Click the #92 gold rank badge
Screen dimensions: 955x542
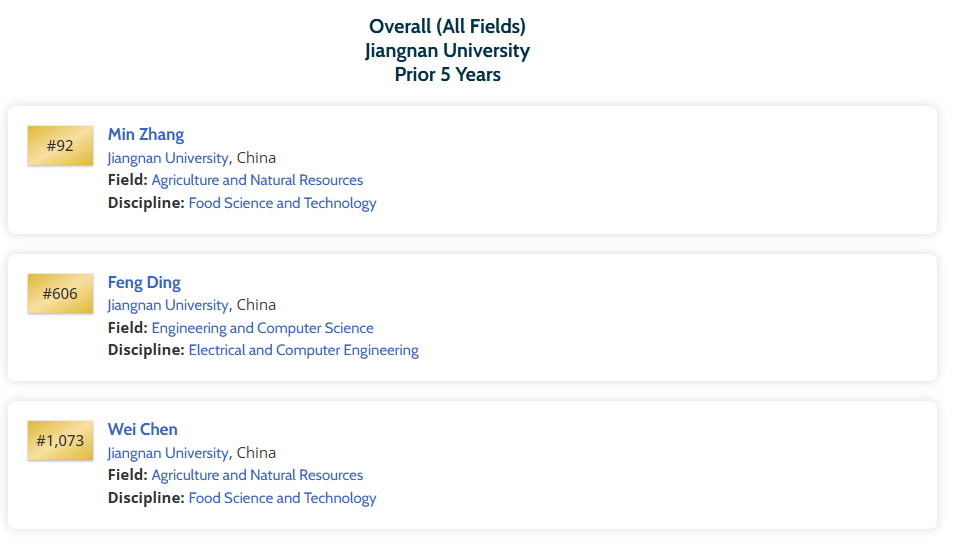pyautogui.click(x=60, y=146)
